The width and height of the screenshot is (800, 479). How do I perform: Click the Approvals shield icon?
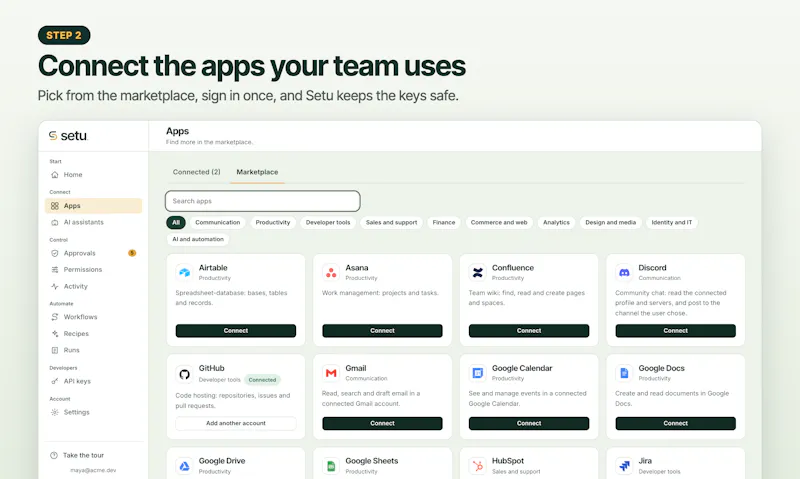coord(55,253)
